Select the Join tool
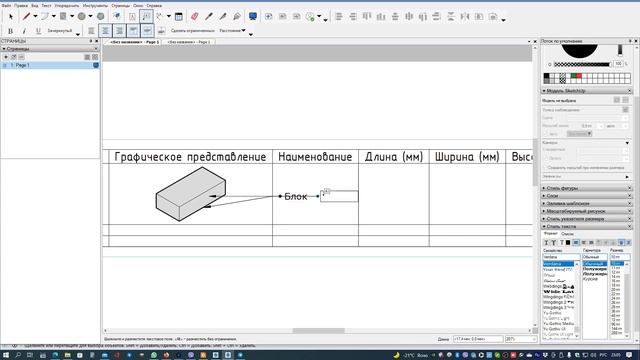The image size is (640, 360). point(236,16)
